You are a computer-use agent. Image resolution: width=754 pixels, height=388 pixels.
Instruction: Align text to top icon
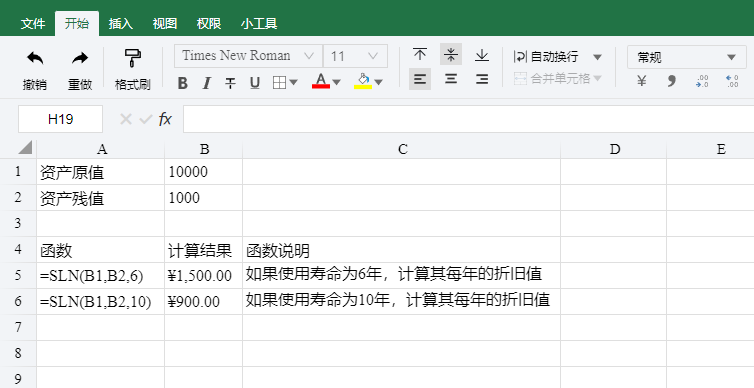point(420,54)
